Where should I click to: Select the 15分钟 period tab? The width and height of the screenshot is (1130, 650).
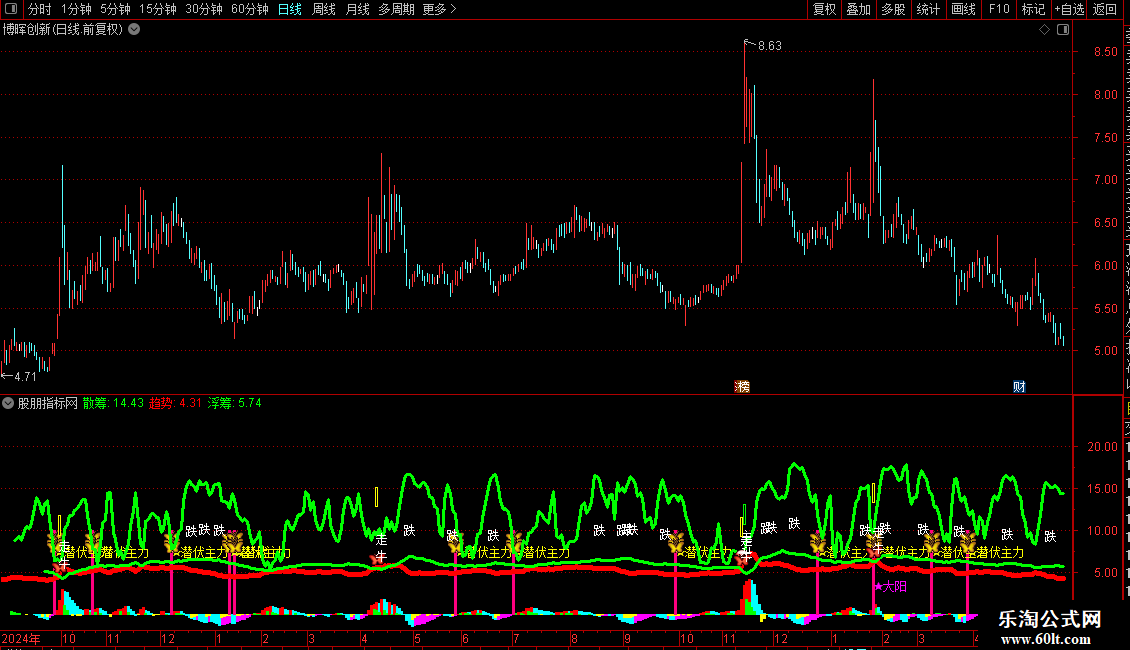[x=157, y=9]
